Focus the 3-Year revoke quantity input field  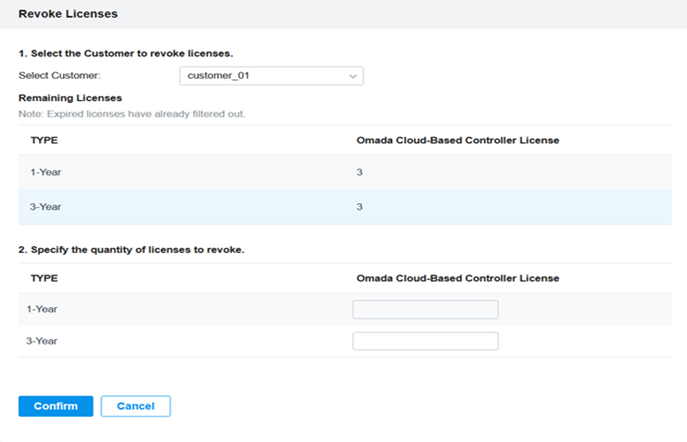point(425,341)
